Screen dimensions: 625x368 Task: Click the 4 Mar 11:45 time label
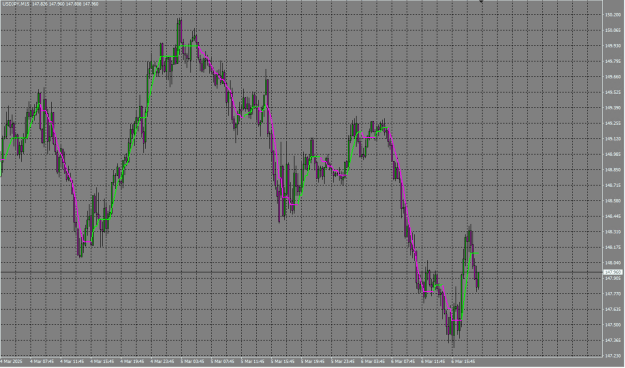pyautogui.click(x=72, y=362)
